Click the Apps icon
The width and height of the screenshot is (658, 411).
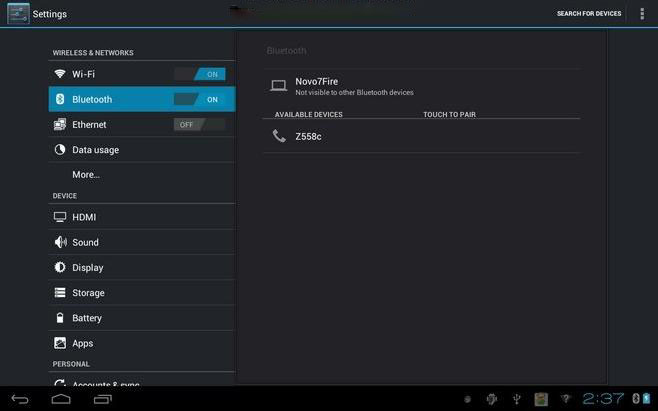coord(60,343)
